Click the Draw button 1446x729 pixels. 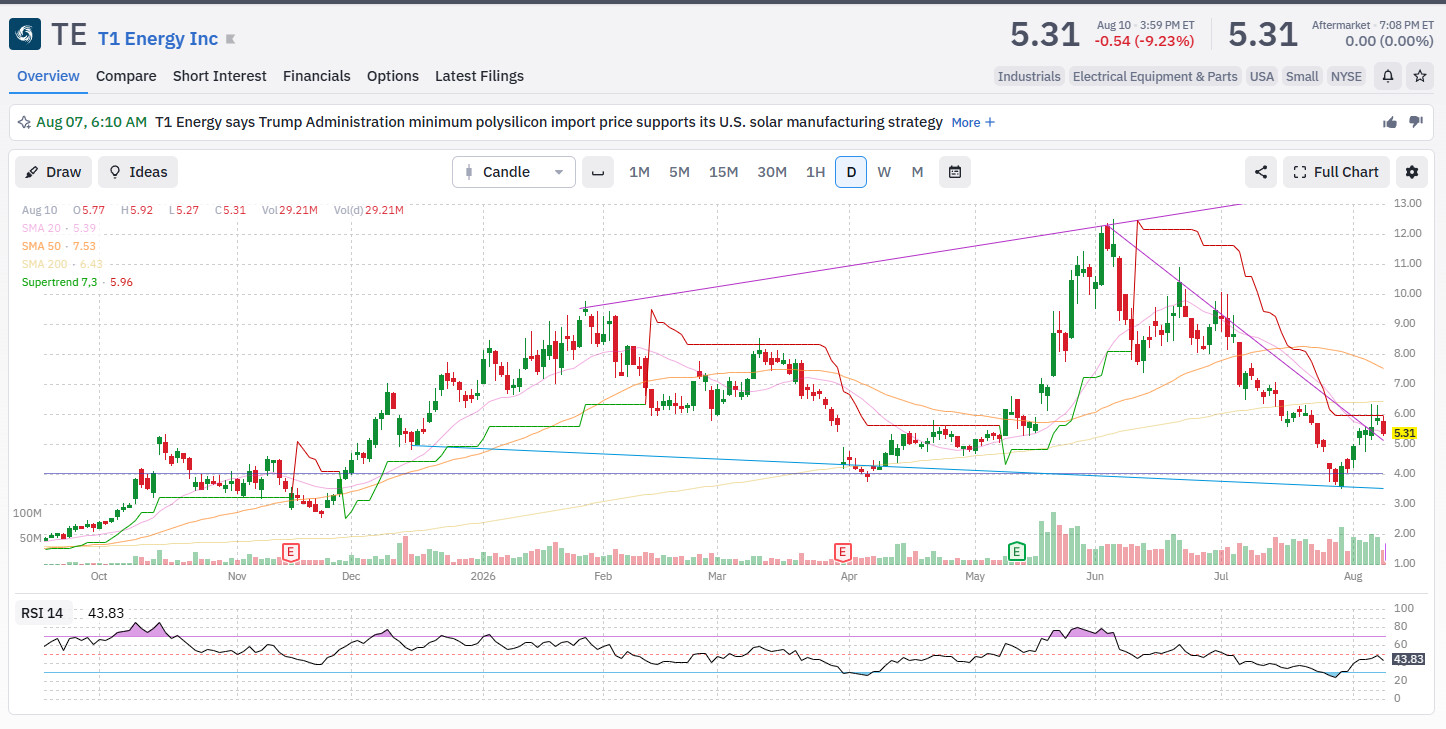(53, 172)
